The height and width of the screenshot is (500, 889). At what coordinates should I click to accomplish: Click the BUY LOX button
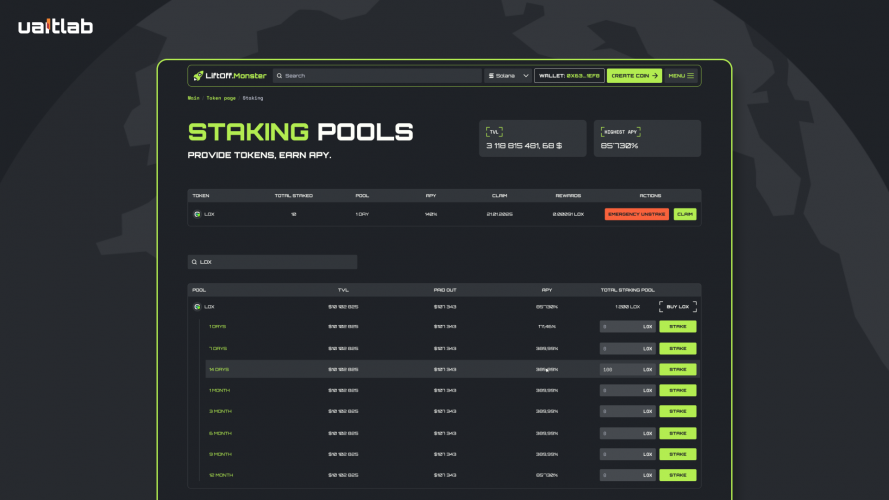(678, 307)
